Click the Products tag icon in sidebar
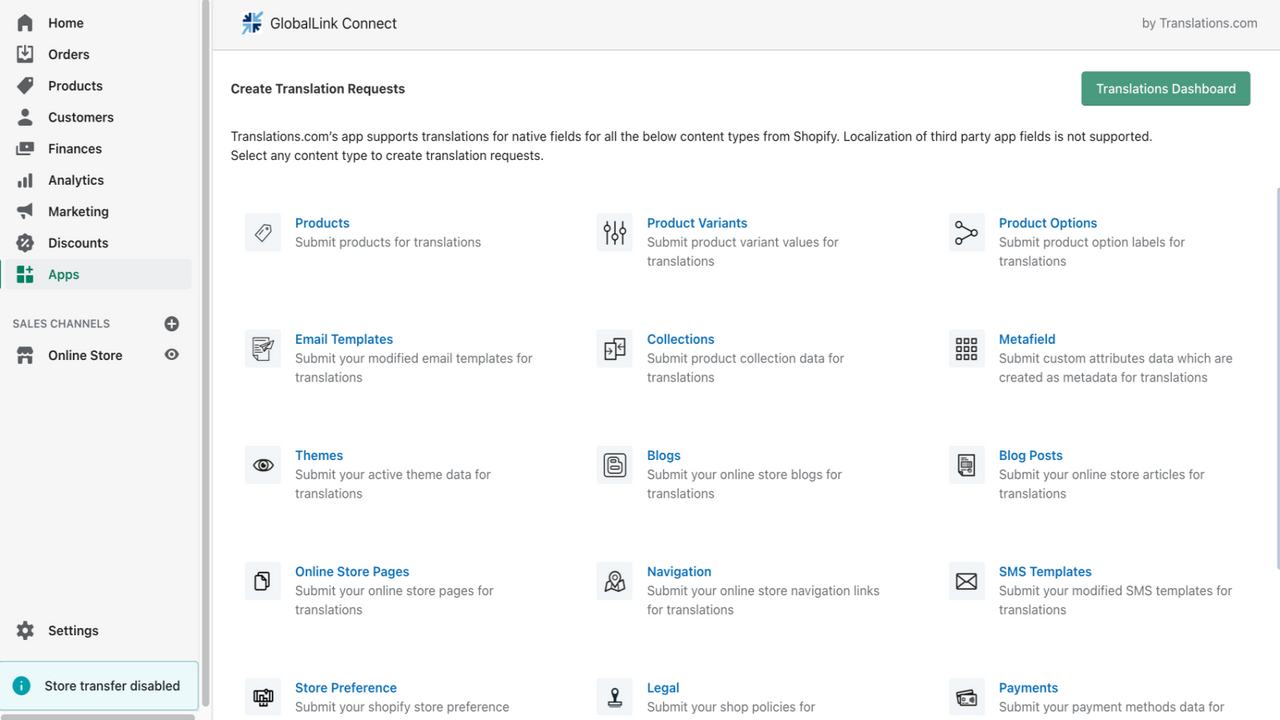The image size is (1280, 720). 25,86
